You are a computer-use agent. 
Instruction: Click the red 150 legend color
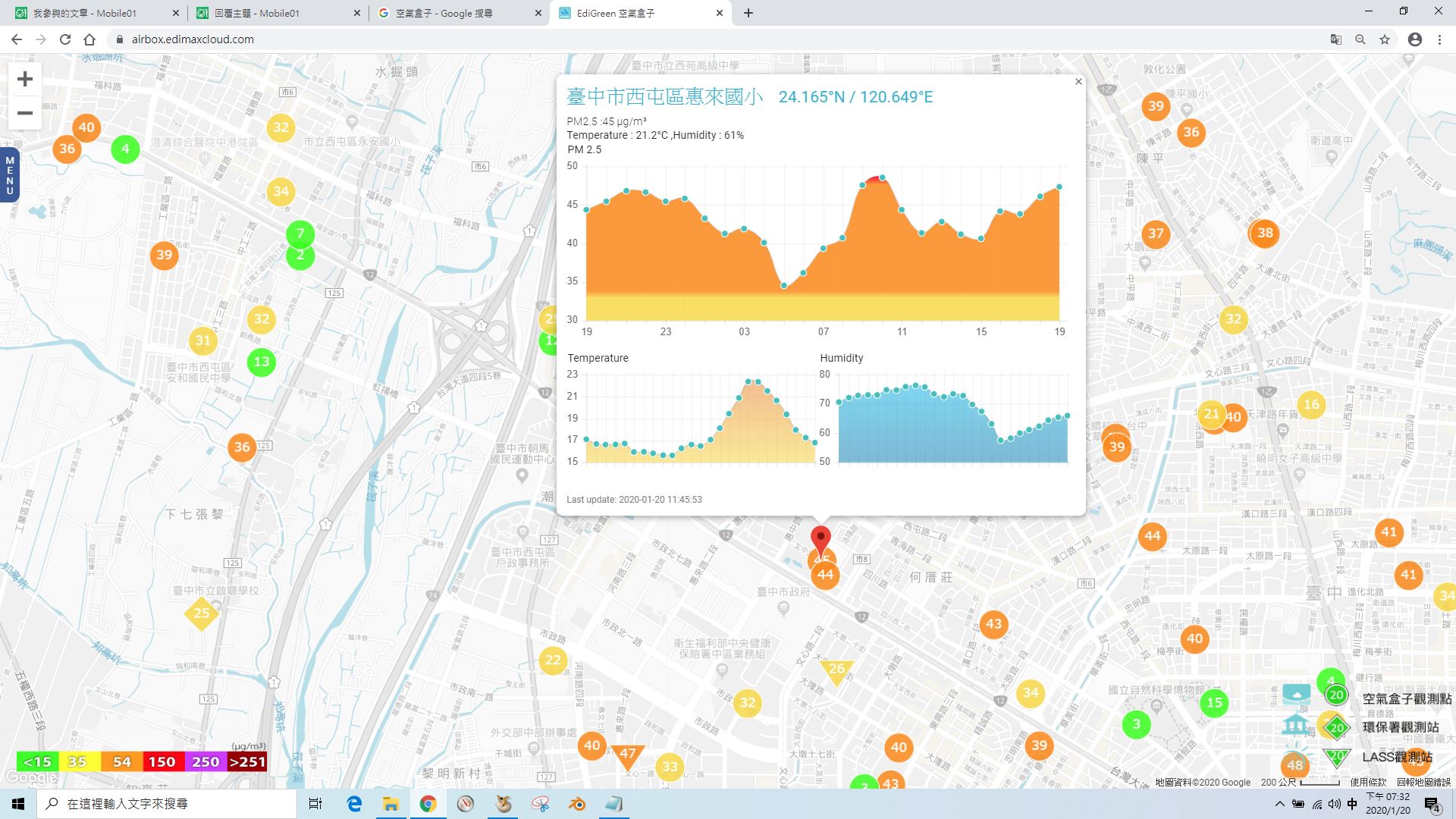(162, 761)
